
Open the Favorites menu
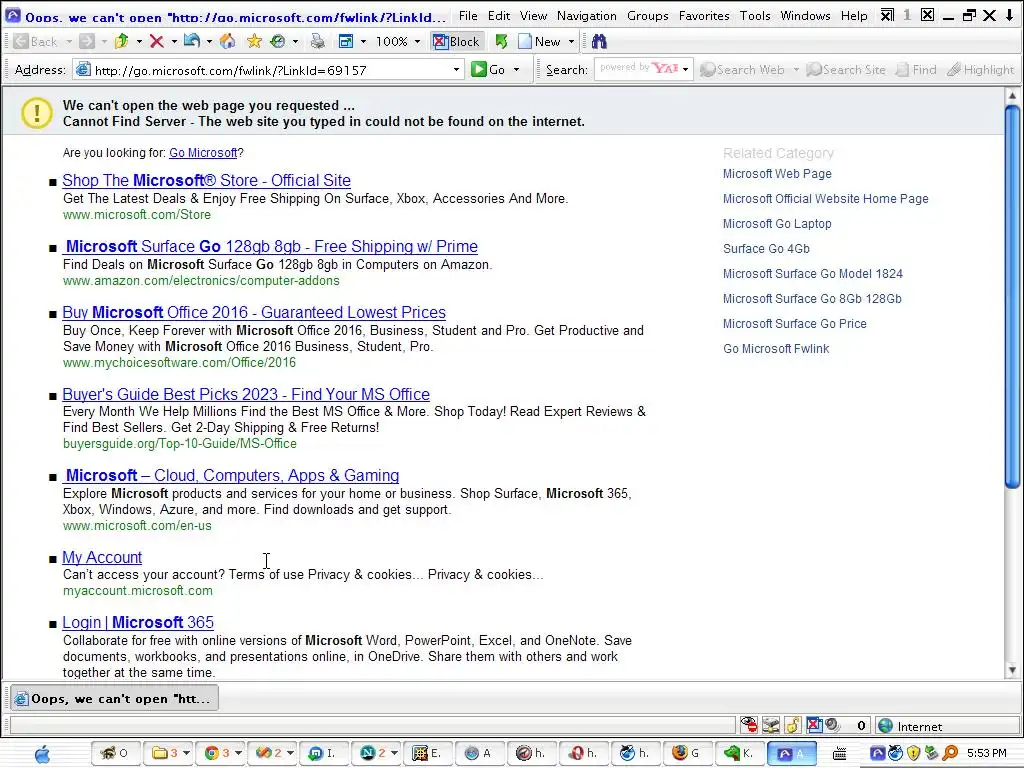[x=704, y=16]
